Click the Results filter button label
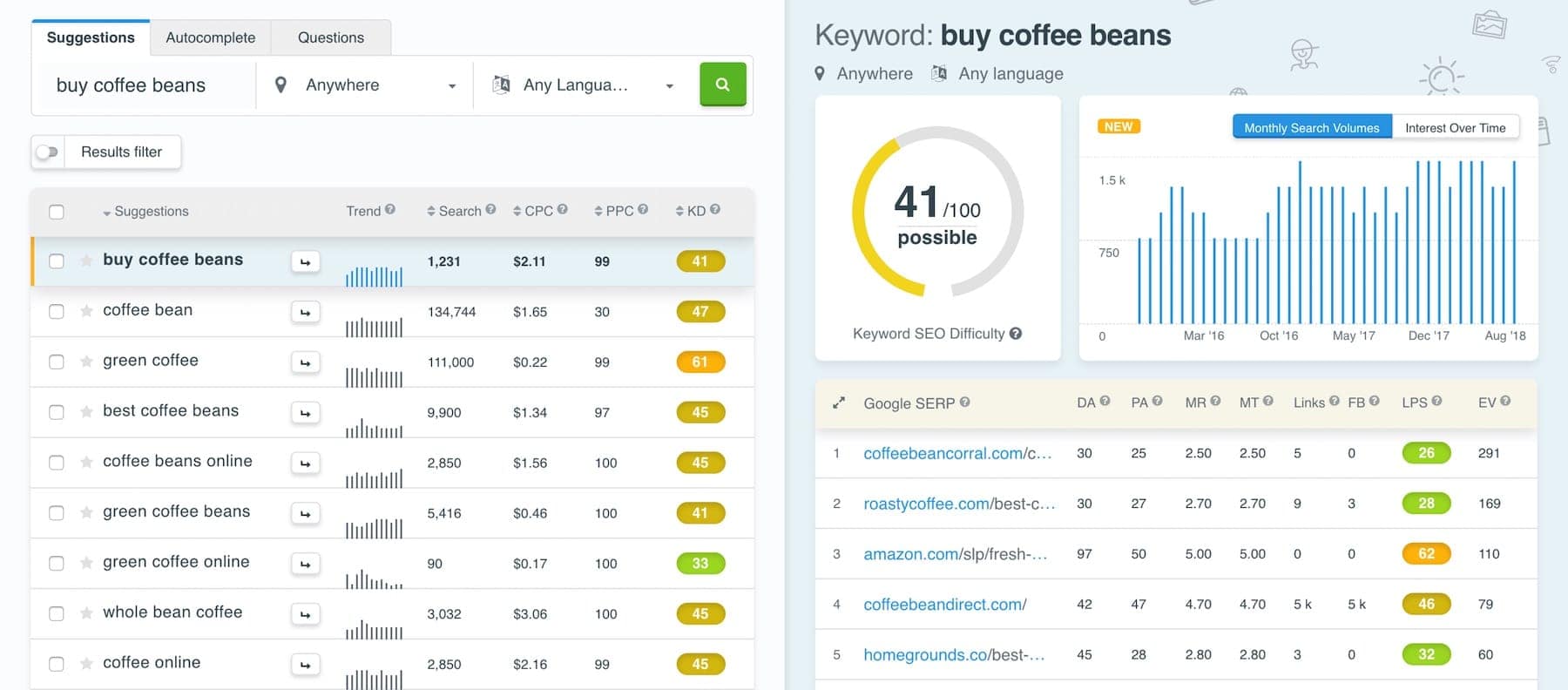Viewport: 1568px width, 690px height. point(122,152)
